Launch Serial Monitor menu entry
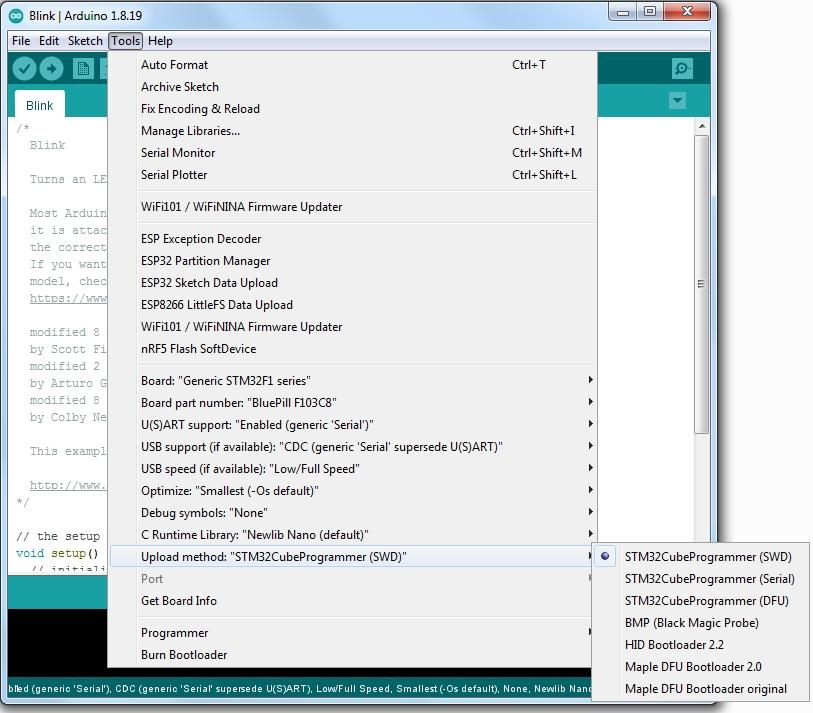 click(353, 153)
